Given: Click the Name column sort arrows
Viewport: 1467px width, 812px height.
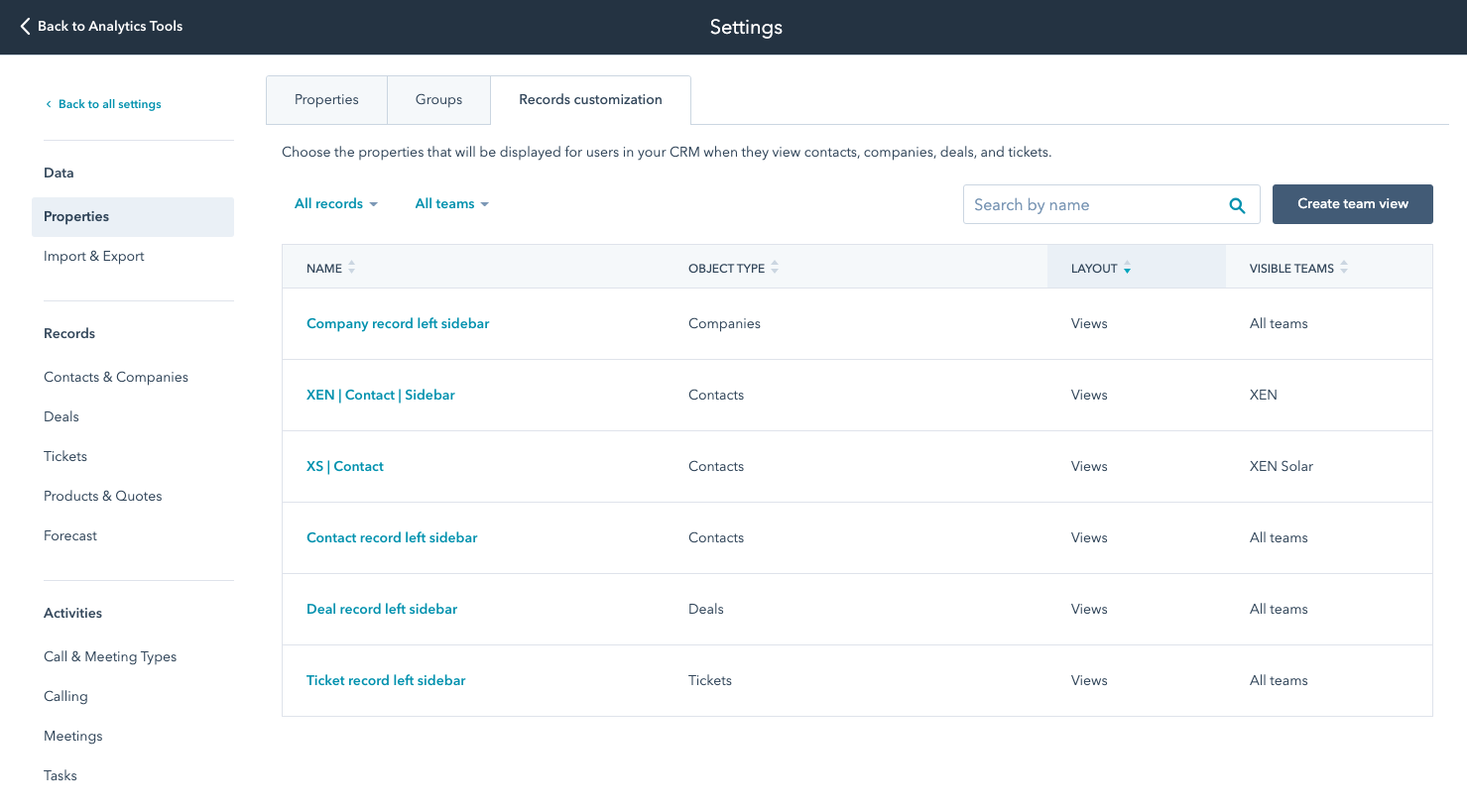Looking at the screenshot, I should click(x=351, y=268).
